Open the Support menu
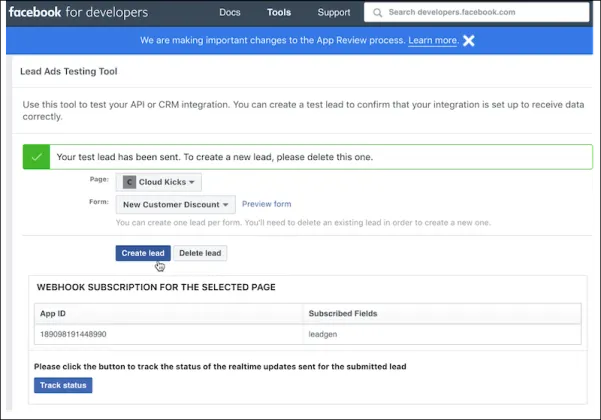 [x=333, y=12]
